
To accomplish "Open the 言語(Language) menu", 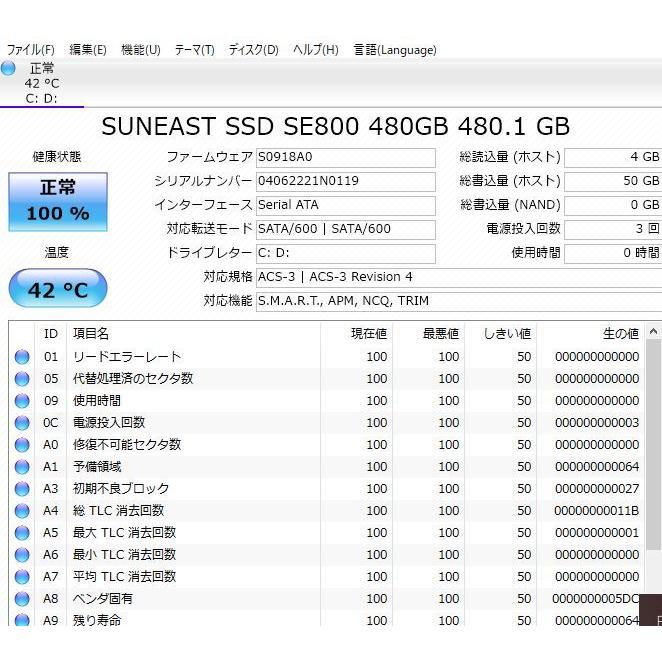I will (x=394, y=50).
